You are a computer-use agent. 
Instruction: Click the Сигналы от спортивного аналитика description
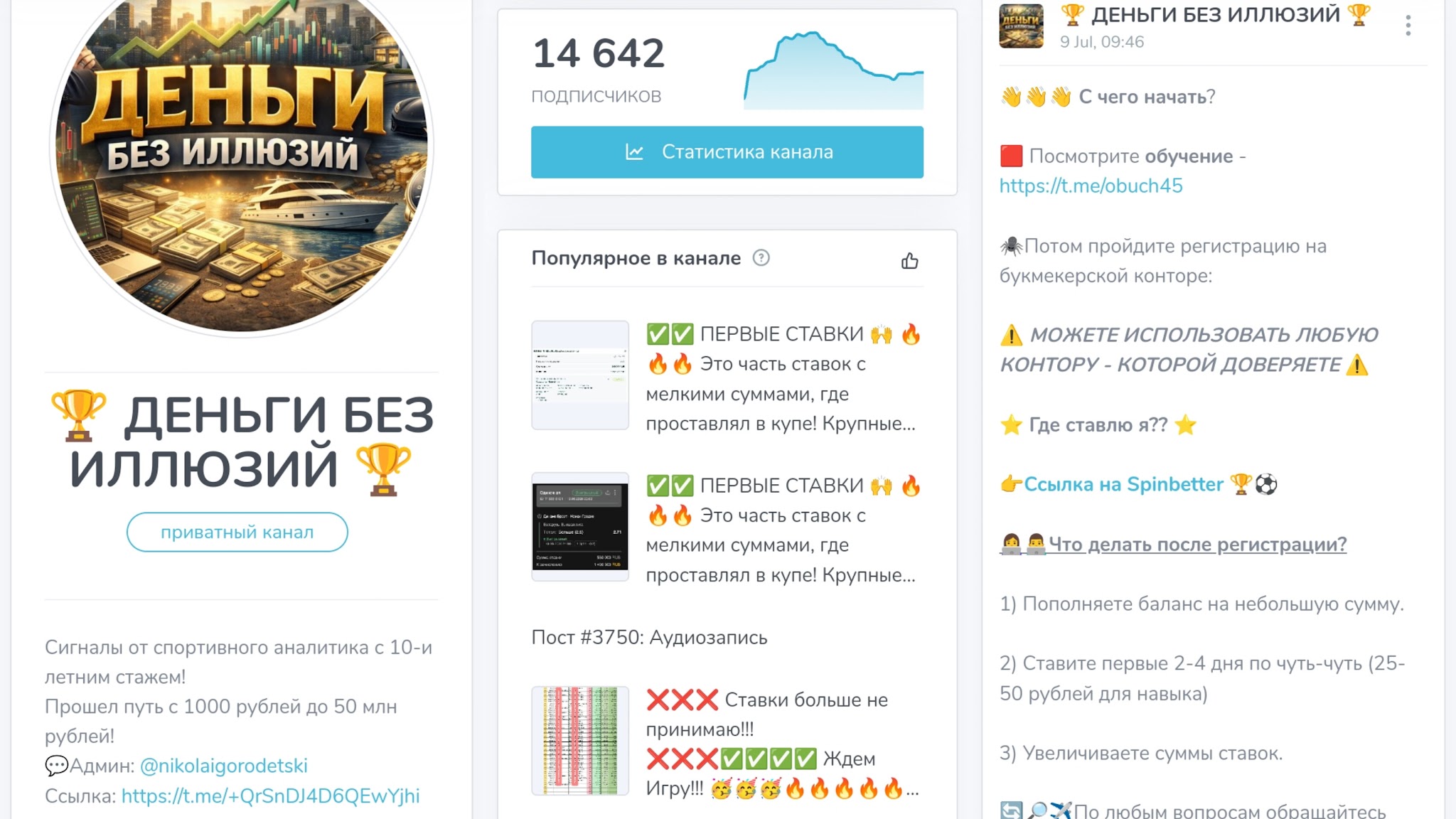click(x=238, y=662)
